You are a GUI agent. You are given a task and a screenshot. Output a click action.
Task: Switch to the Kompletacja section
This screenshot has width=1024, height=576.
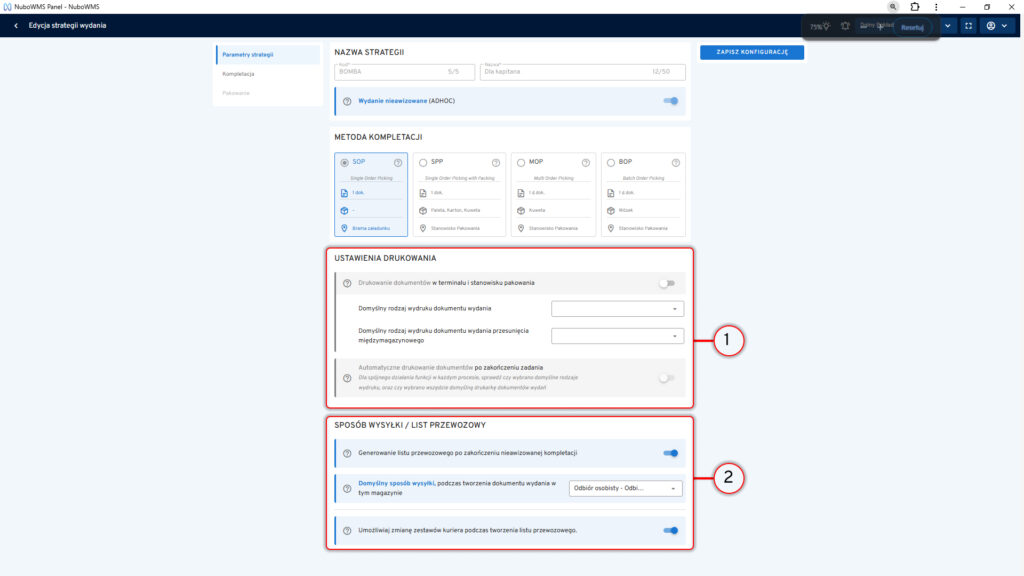pos(239,74)
